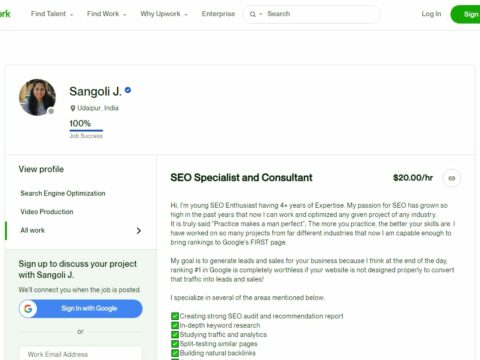Click the location pin icon near Udaipur

73,108
